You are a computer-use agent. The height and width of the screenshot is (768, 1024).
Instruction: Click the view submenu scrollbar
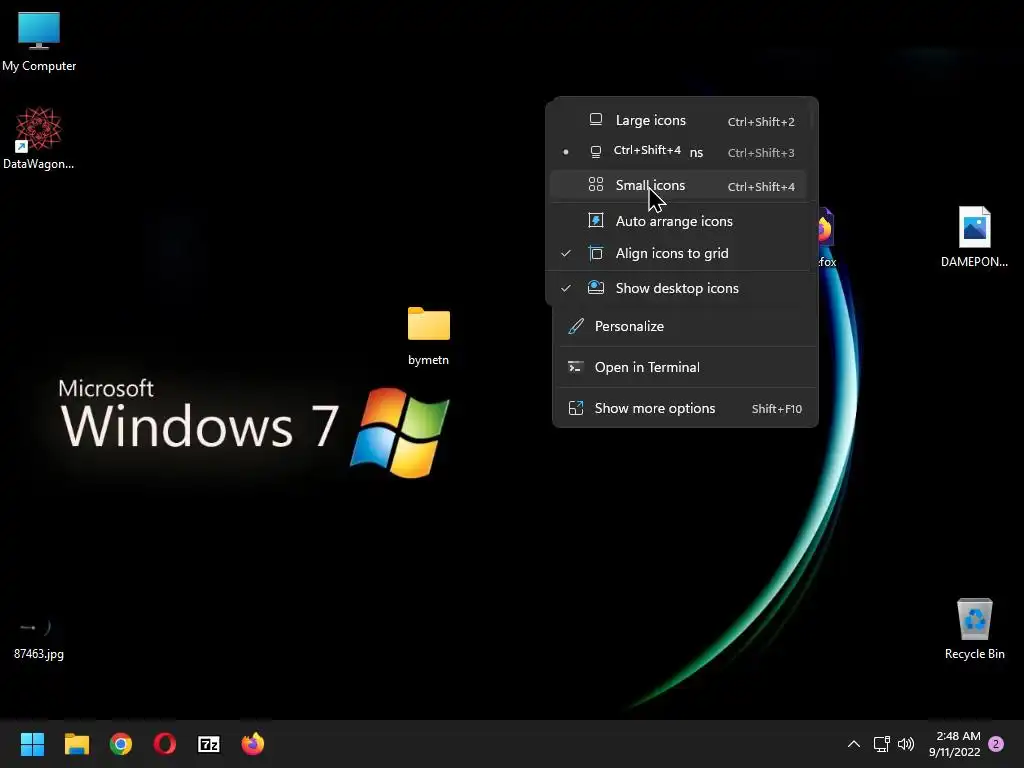click(812, 118)
